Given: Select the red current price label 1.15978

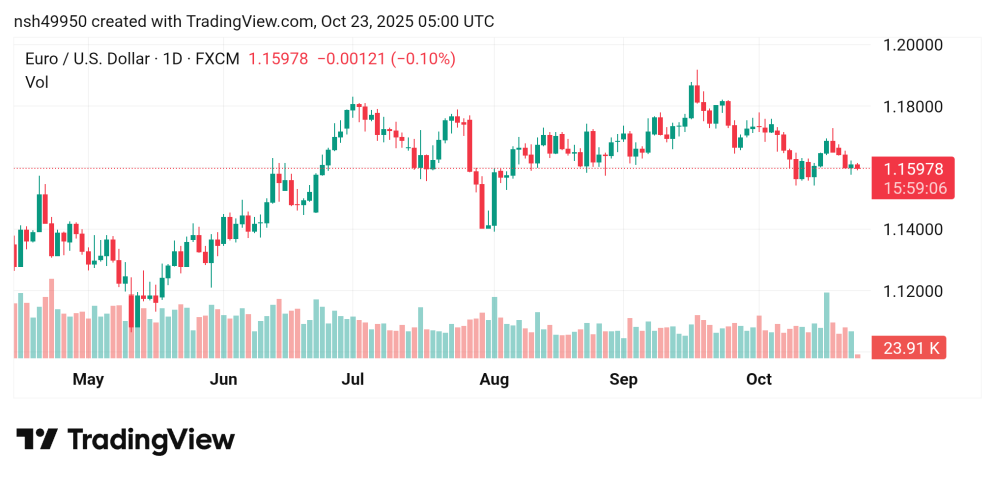Looking at the screenshot, I should click(914, 168).
